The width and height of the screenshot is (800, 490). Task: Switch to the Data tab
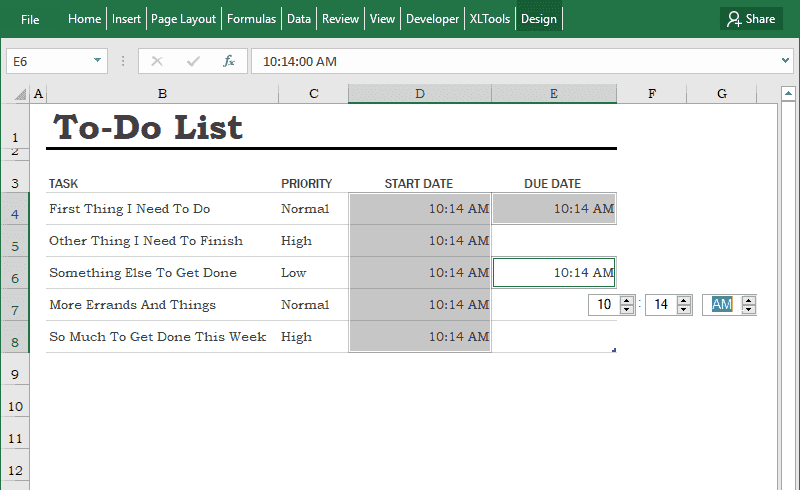click(298, 19)
